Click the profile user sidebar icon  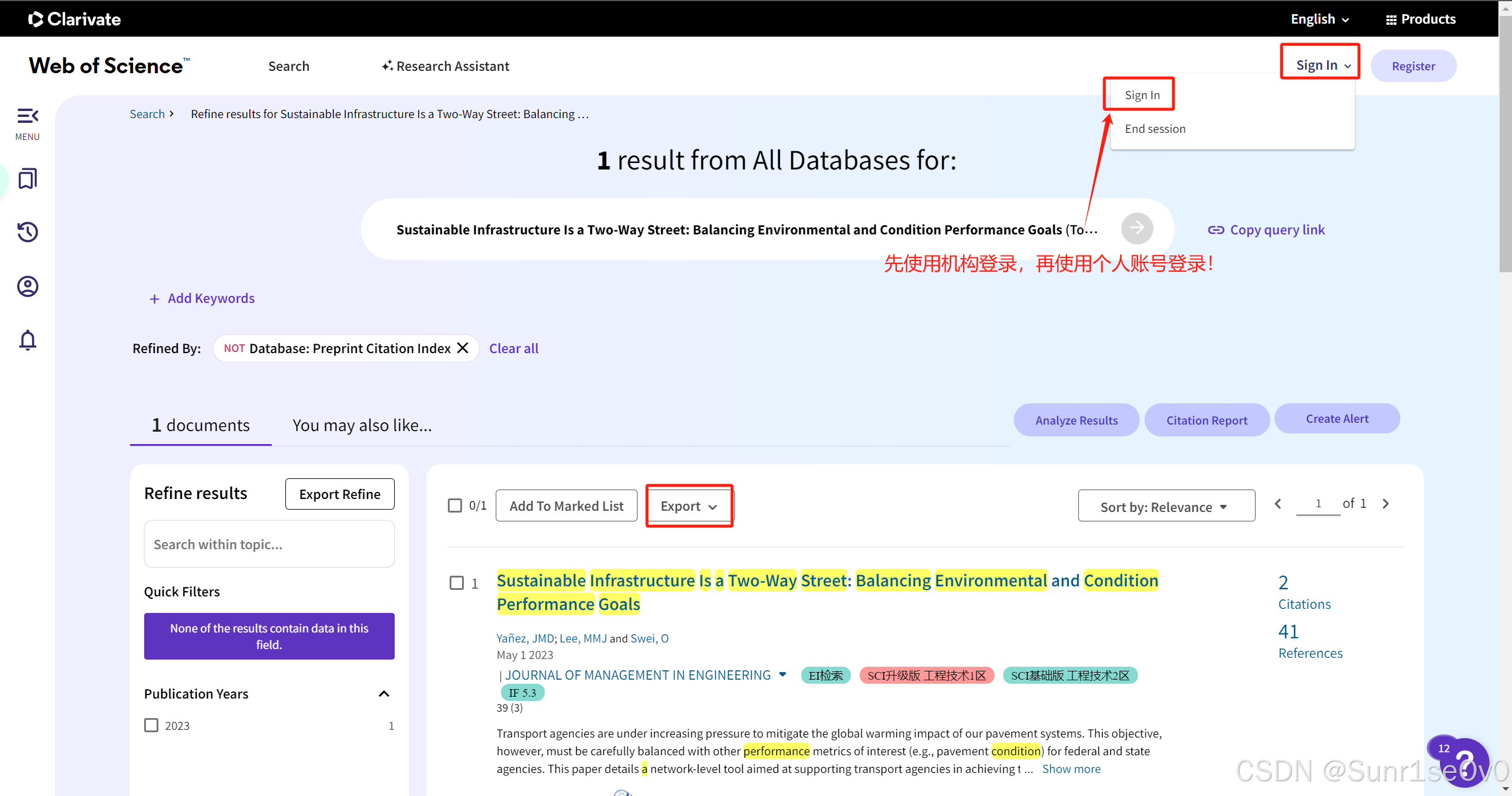pos(27,286)
